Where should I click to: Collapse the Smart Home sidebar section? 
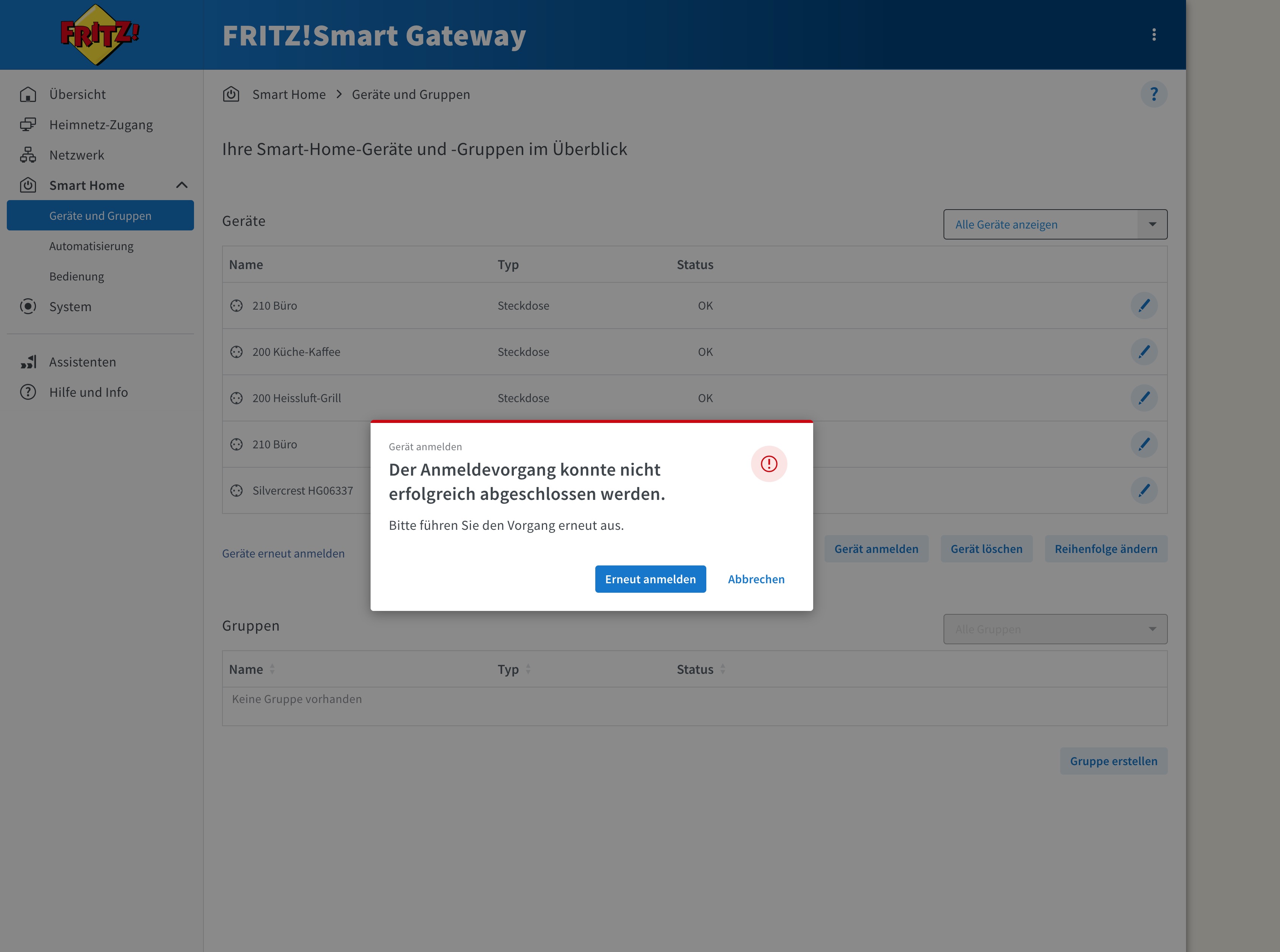(x=182, y=185)
